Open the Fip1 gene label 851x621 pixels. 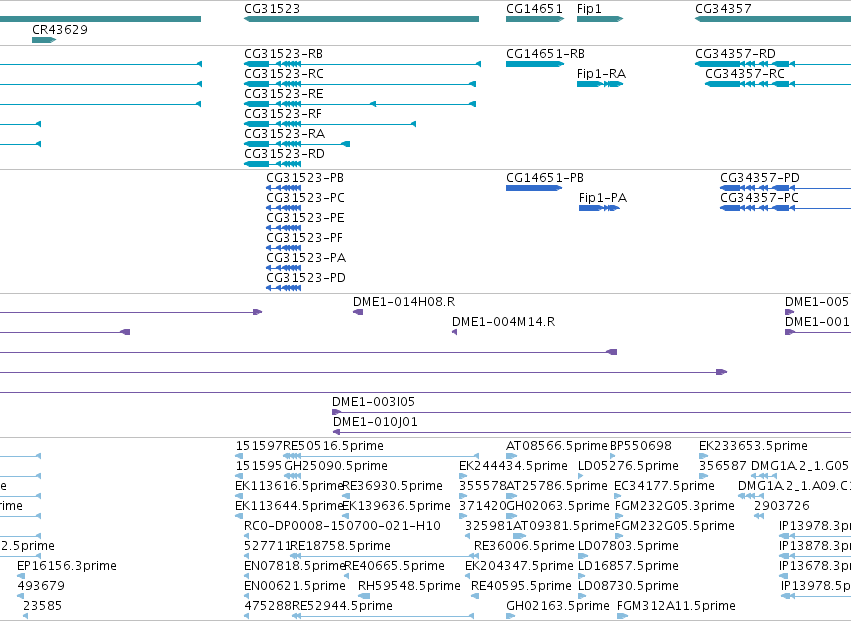[x=589, y=9]
